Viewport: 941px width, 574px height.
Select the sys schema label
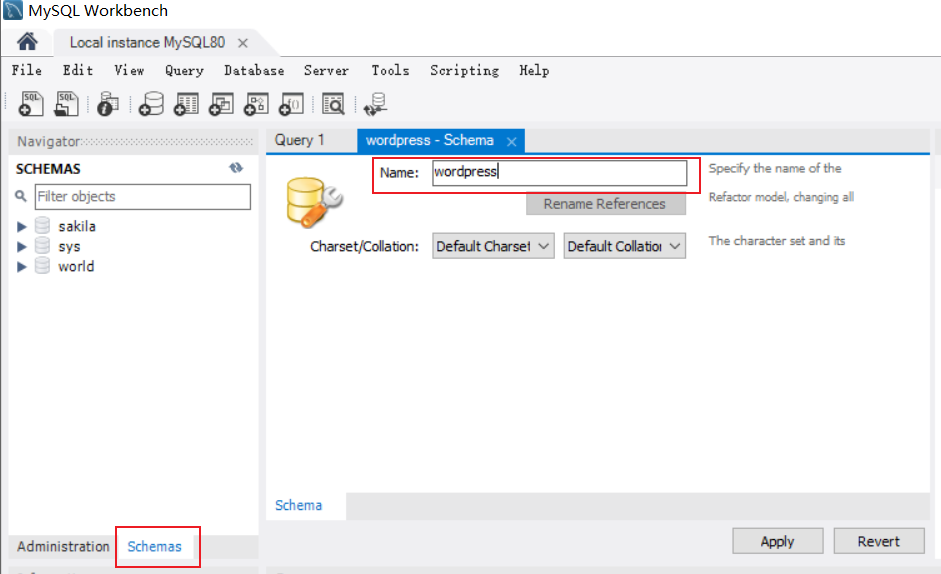tap(69, 246)
